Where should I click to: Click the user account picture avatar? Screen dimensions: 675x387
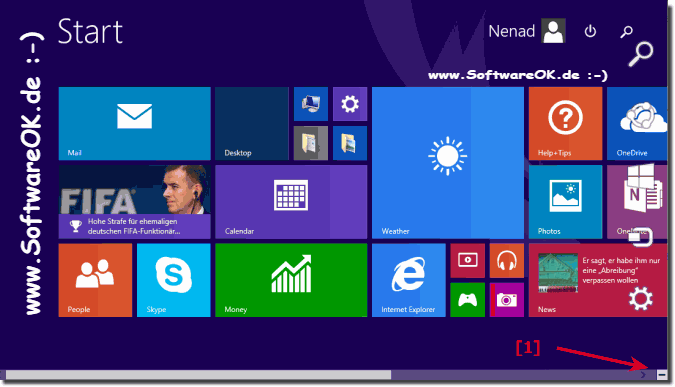553,31
